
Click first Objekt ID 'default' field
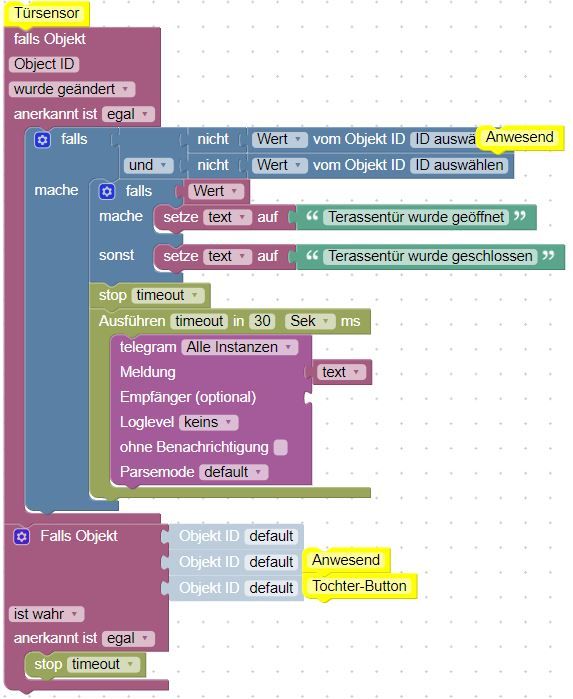(271, 536)
